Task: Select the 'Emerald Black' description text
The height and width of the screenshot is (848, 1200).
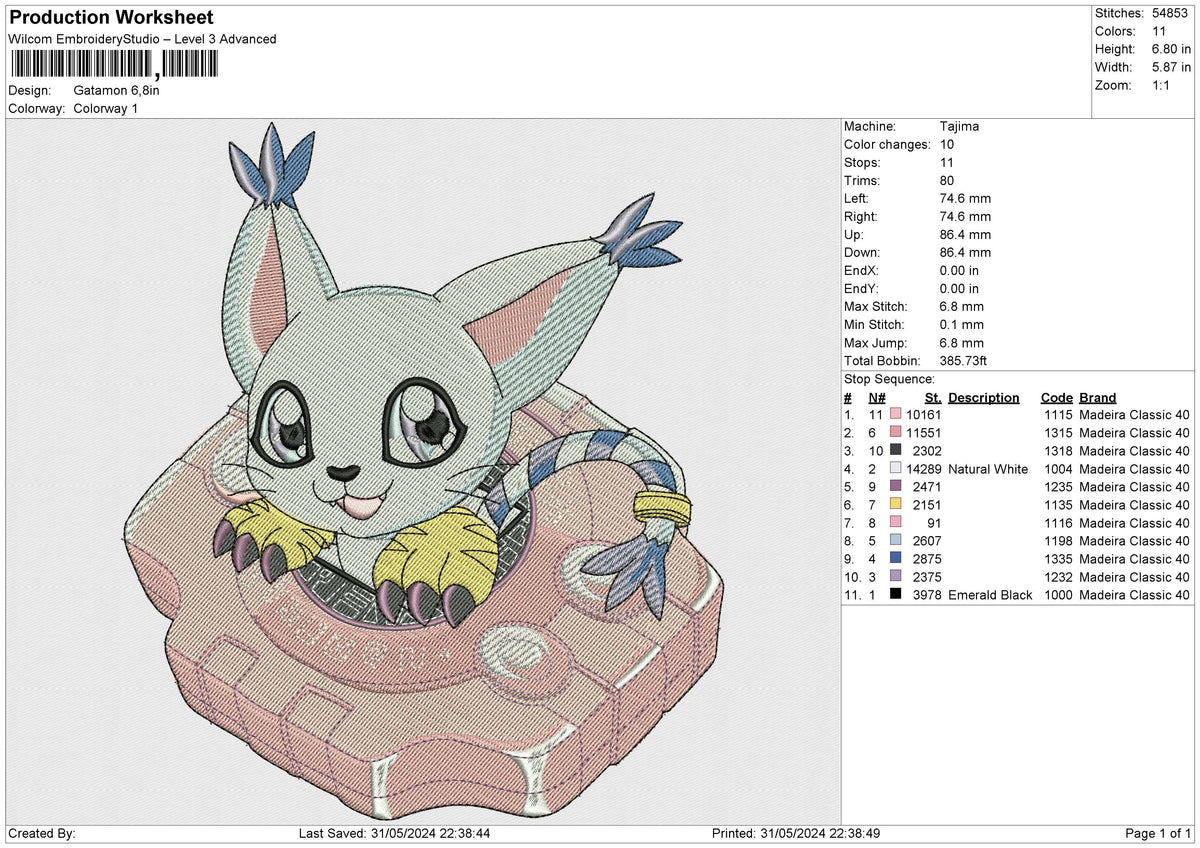Action: pyautogui.click(x=990, y=595)
